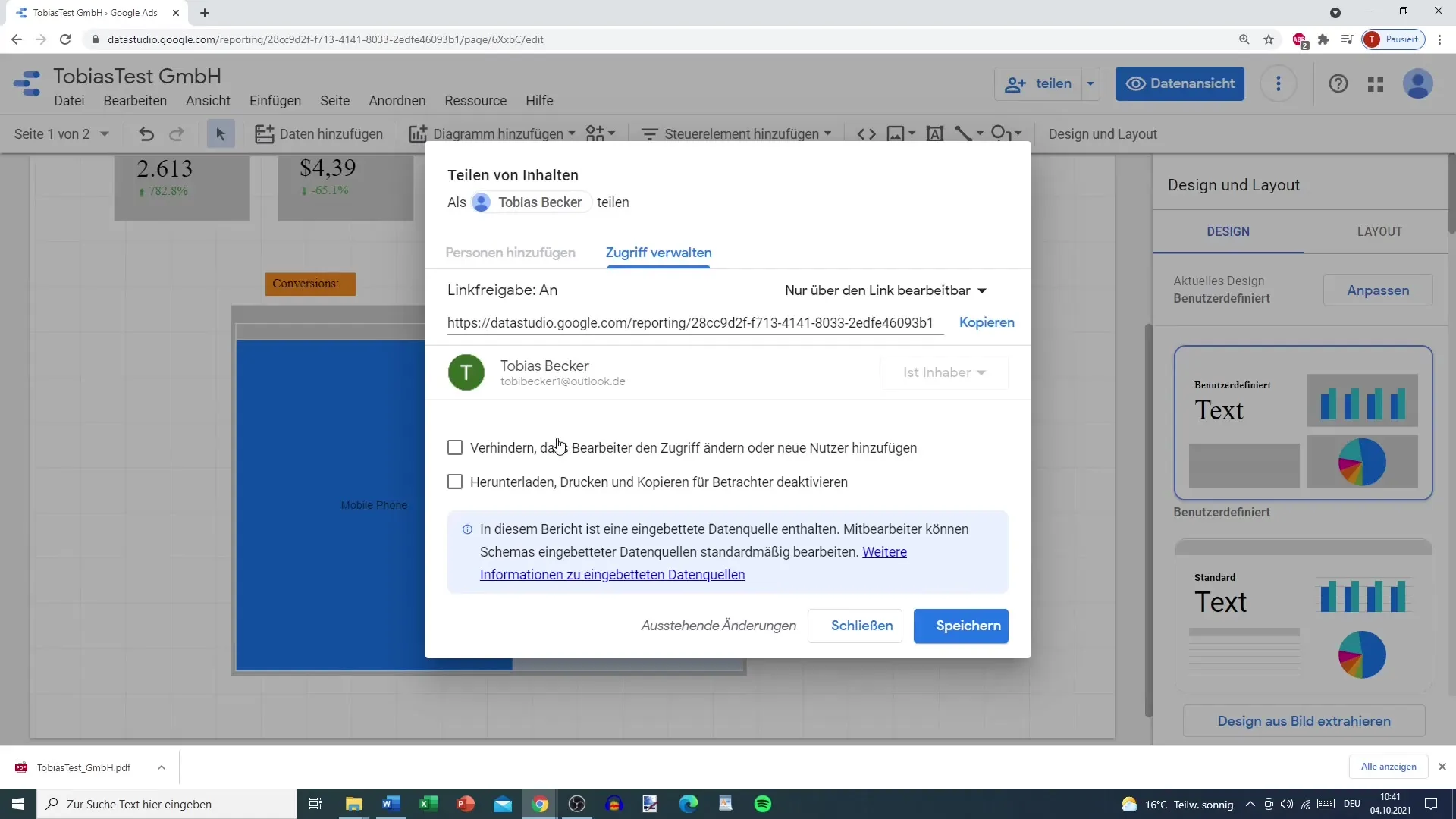Click 'Daten hinzufügen' toolbar button

tap(319, 134)
